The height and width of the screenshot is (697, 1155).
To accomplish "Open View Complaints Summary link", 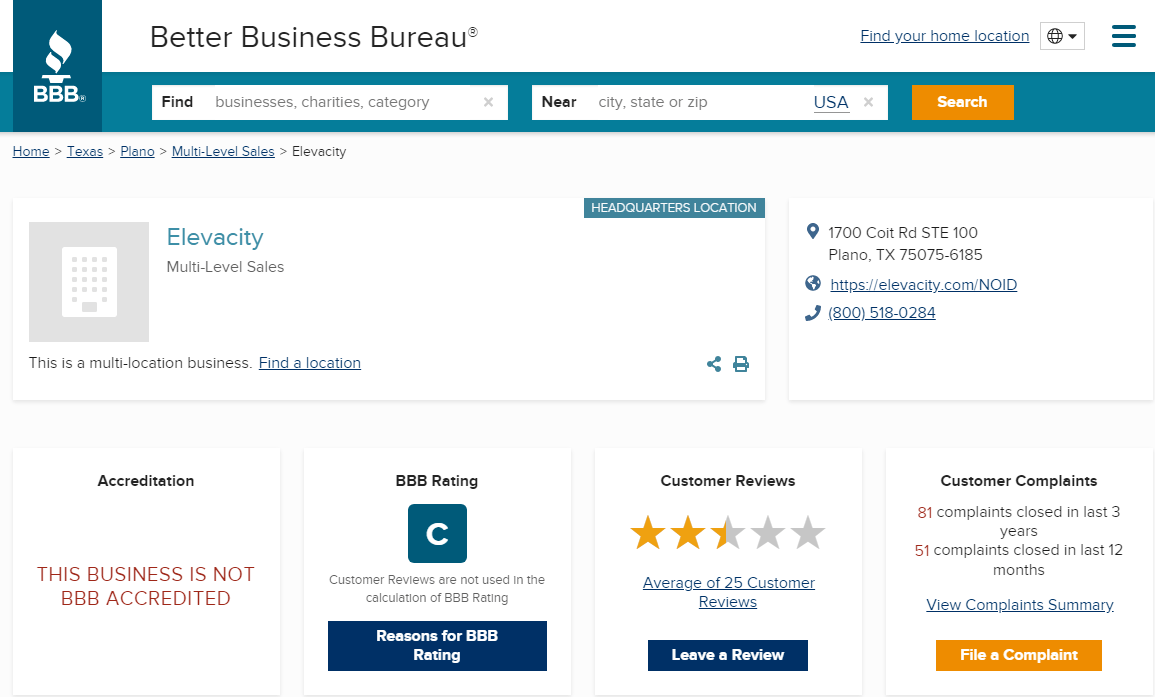I will pos(1019,605).
